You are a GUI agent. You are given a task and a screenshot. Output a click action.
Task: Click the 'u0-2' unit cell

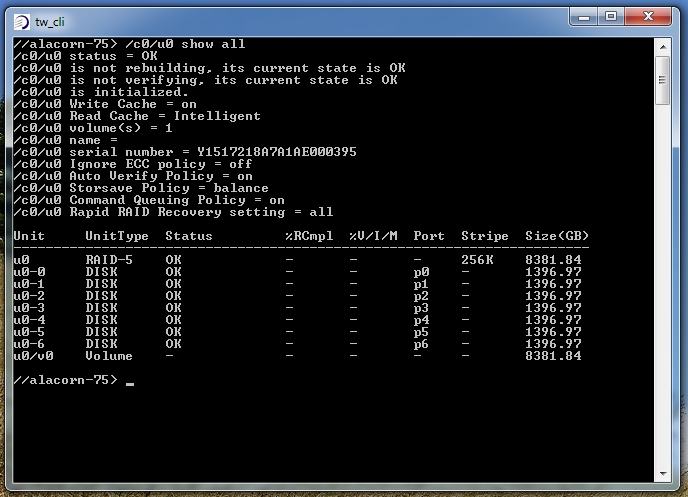pos(29,296)
